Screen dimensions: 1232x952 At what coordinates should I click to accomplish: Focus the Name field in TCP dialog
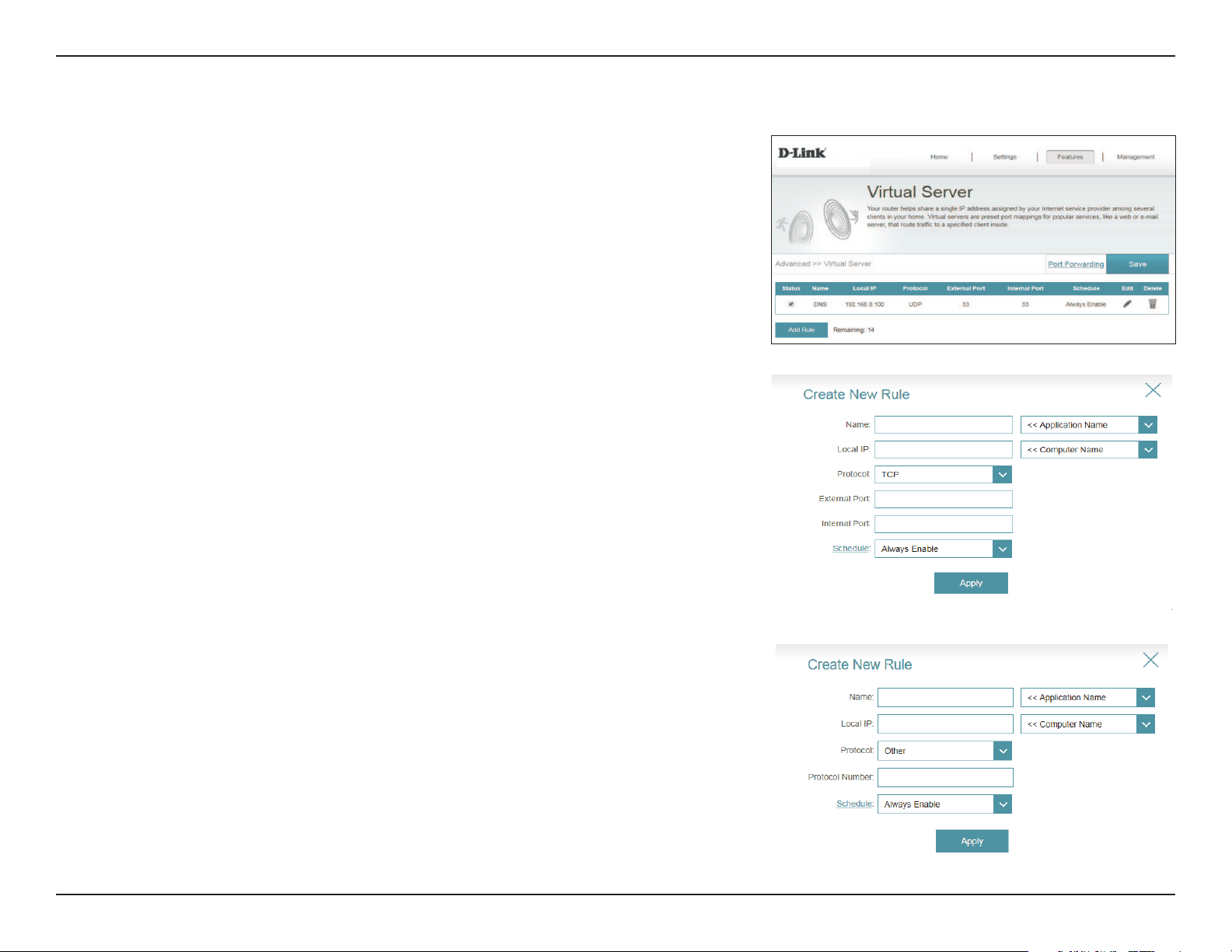pyautogui.click(x=944, y=424)
